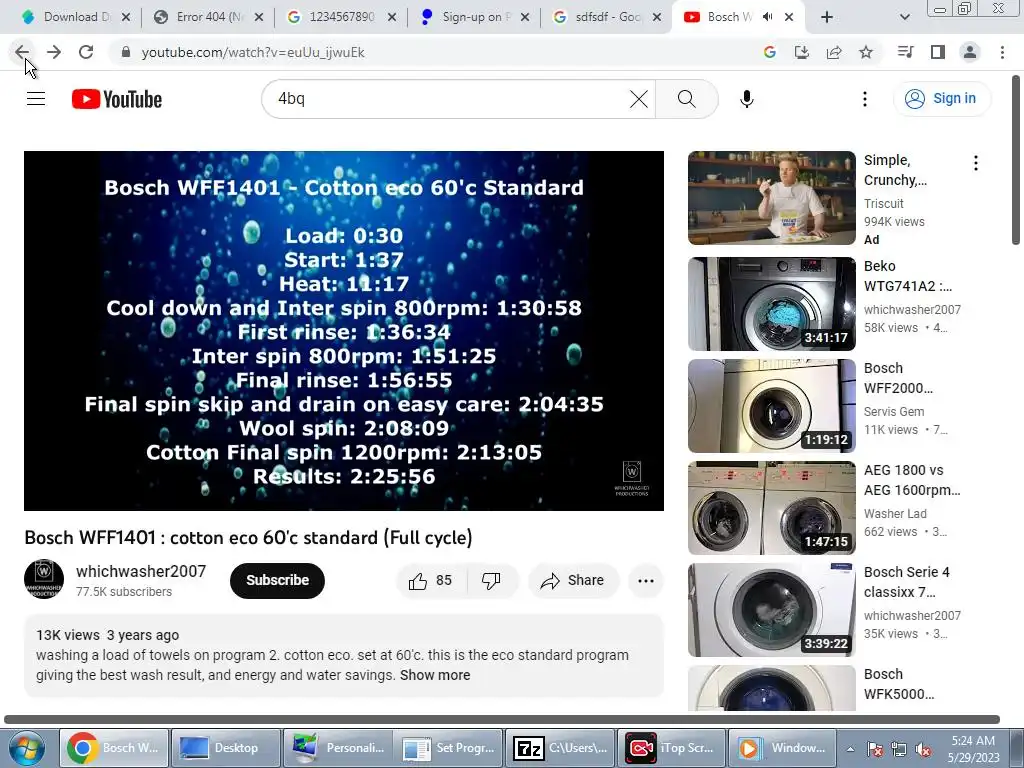1024x768 pixels.
Task: Open options menu for the Triscuit ad
Action: tap(976, 163)
